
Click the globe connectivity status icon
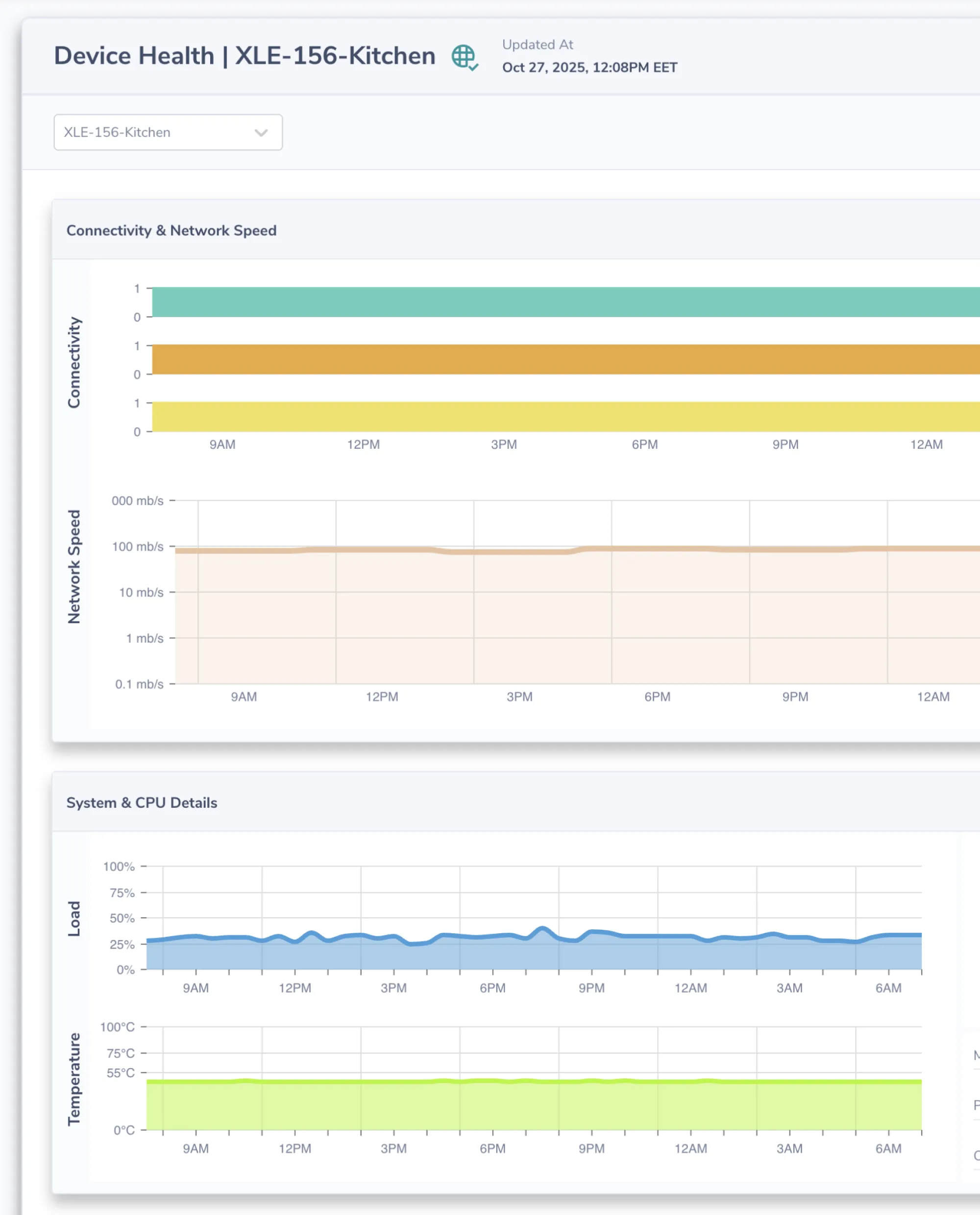[464, 56]
